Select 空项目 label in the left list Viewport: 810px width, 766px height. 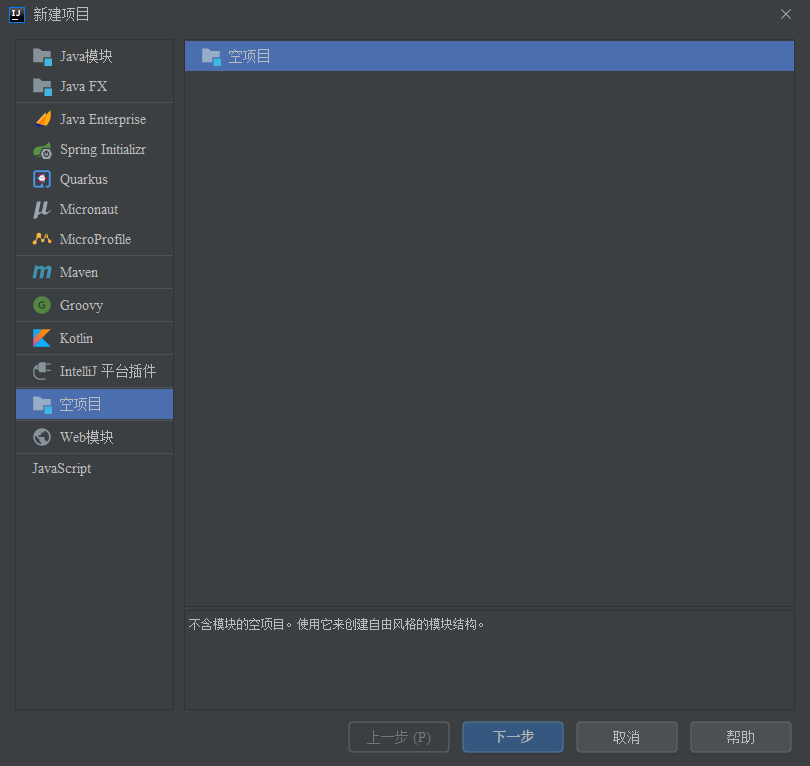80,404
